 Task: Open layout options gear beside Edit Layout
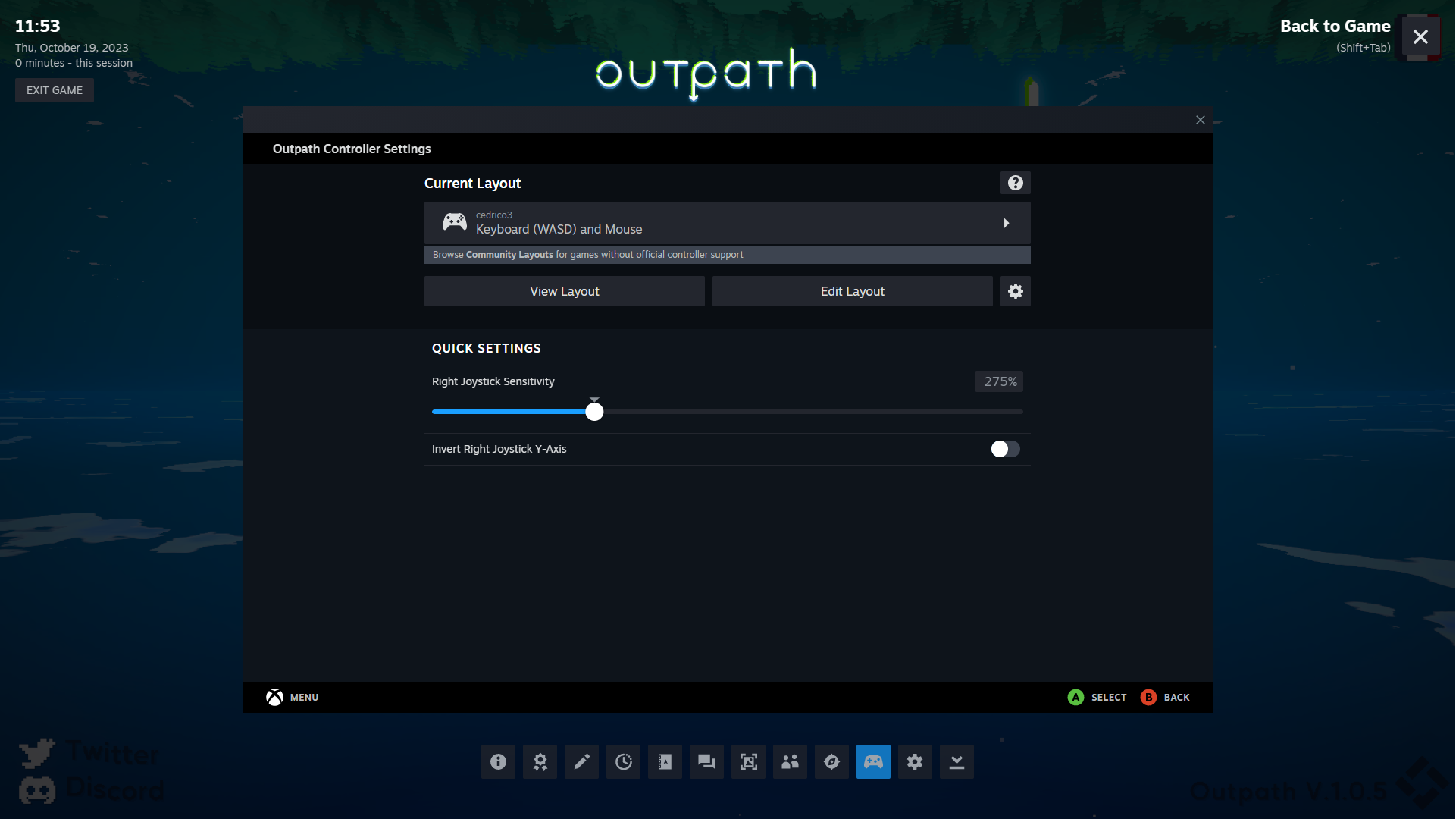pos(1015,291)
